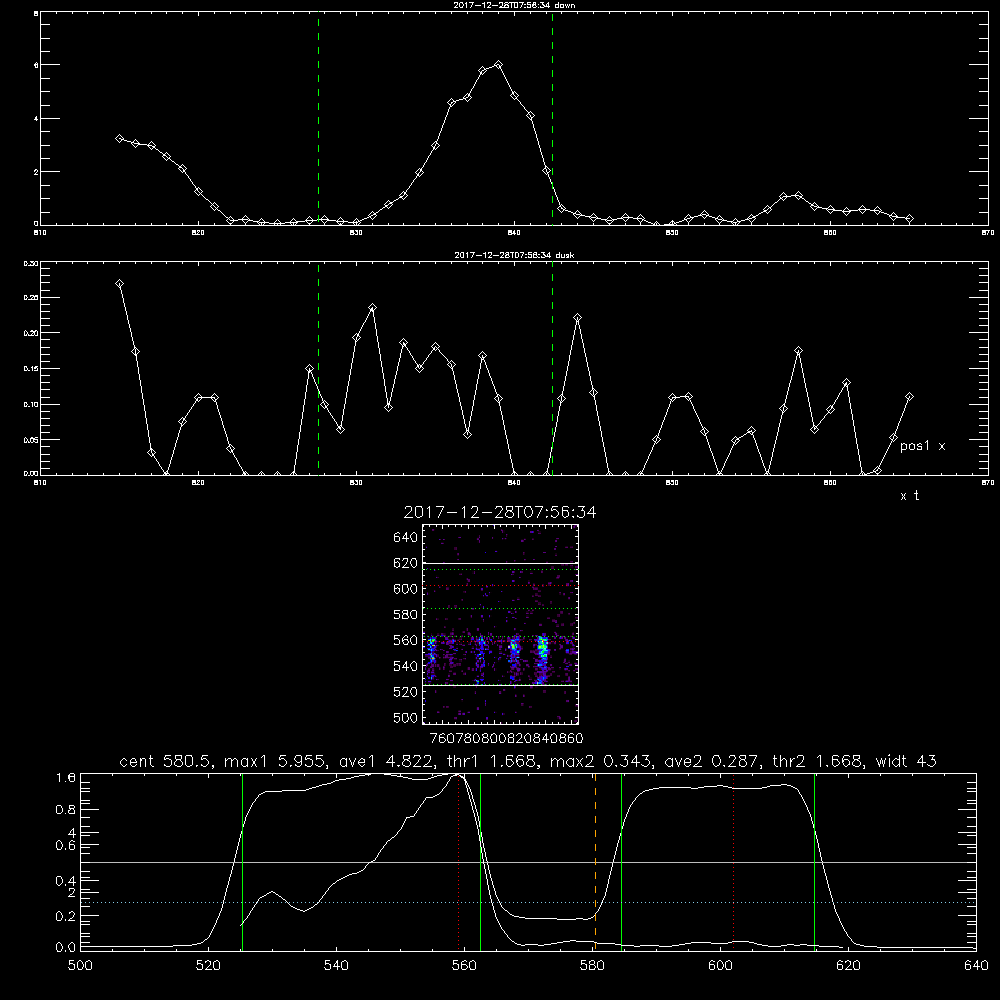Screen dimensions: 1000x1000
Task: Click bottom plot y-axis value 0.8
Action: [66, 809]
